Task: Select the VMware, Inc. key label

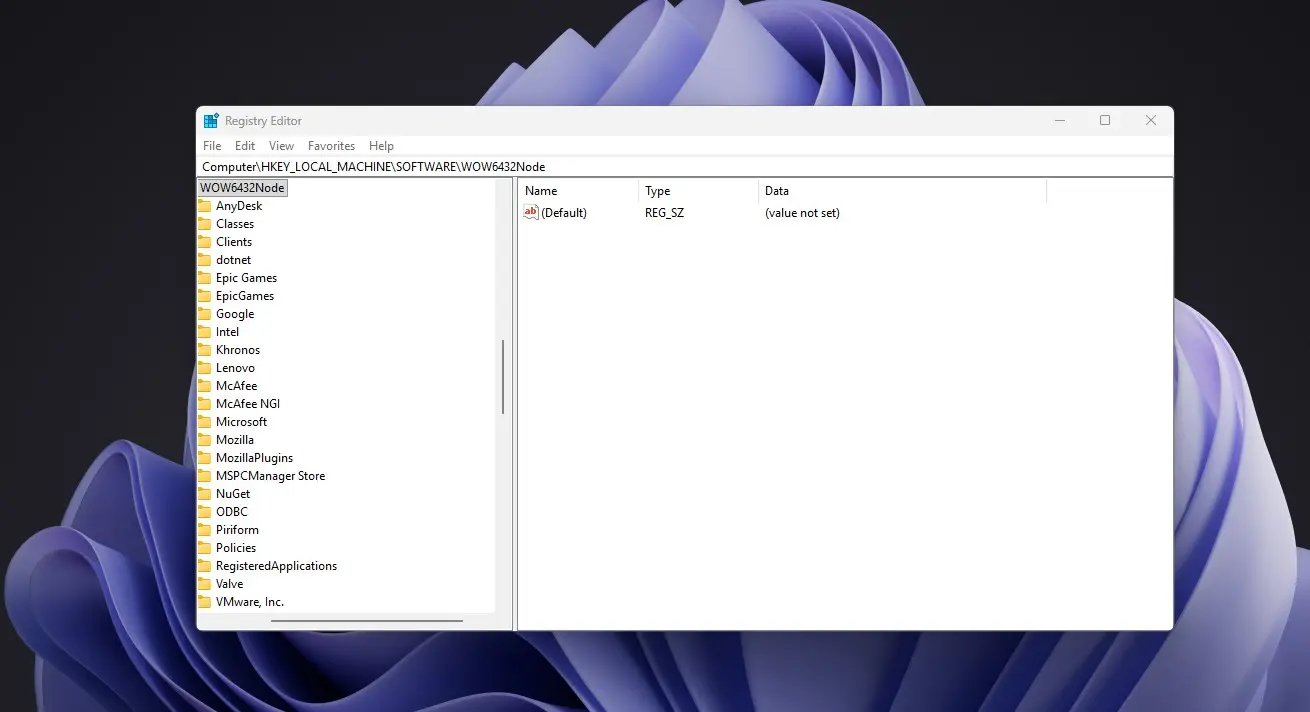Action: click(x=250, y=602)
